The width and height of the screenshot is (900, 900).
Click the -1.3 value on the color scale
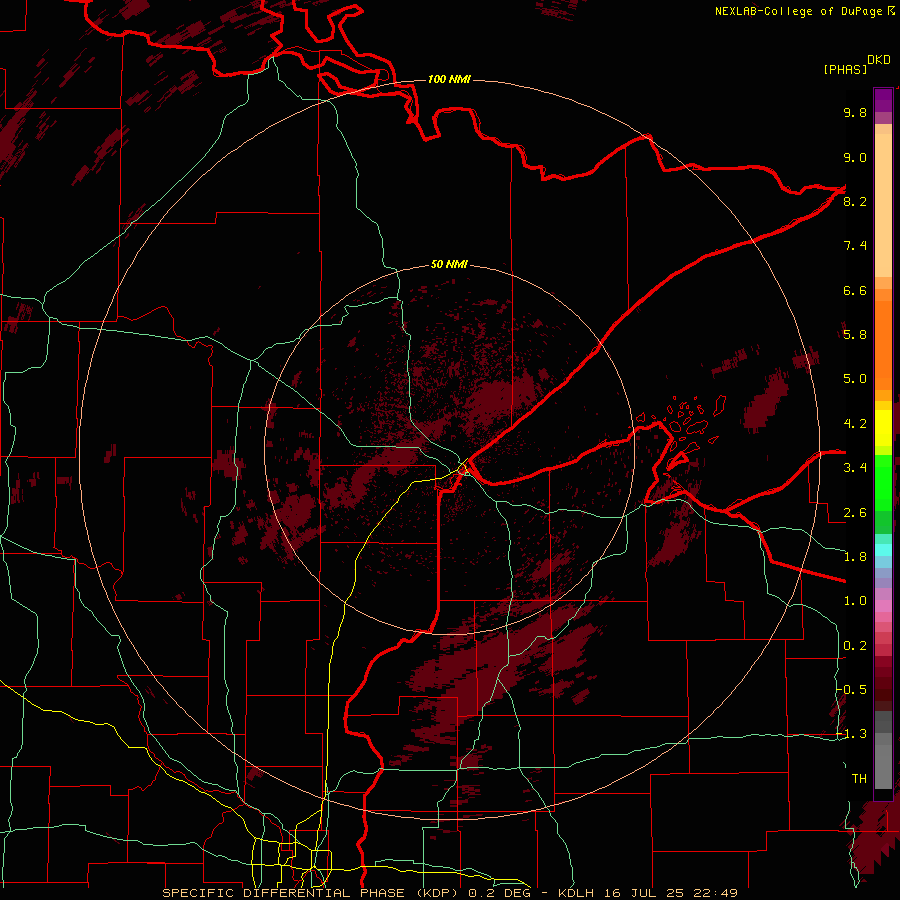pyautogui.click(x=852, y=734)
